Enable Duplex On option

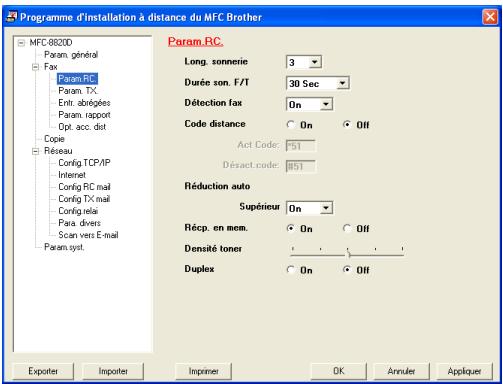tap(291, 269)
